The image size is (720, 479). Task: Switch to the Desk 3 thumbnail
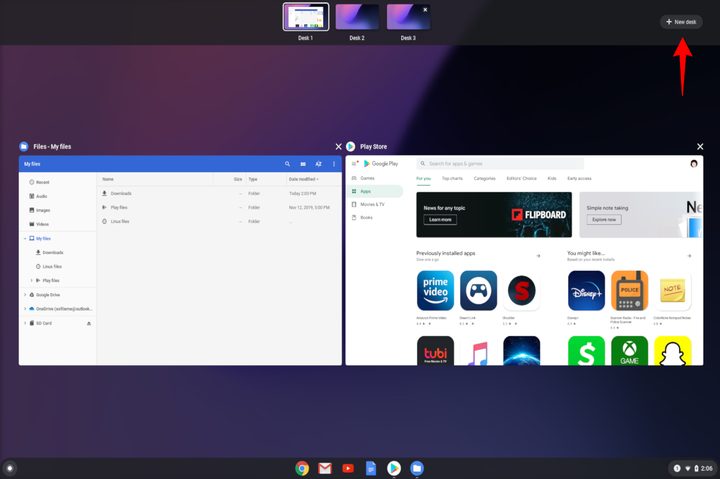coord(408,17)
